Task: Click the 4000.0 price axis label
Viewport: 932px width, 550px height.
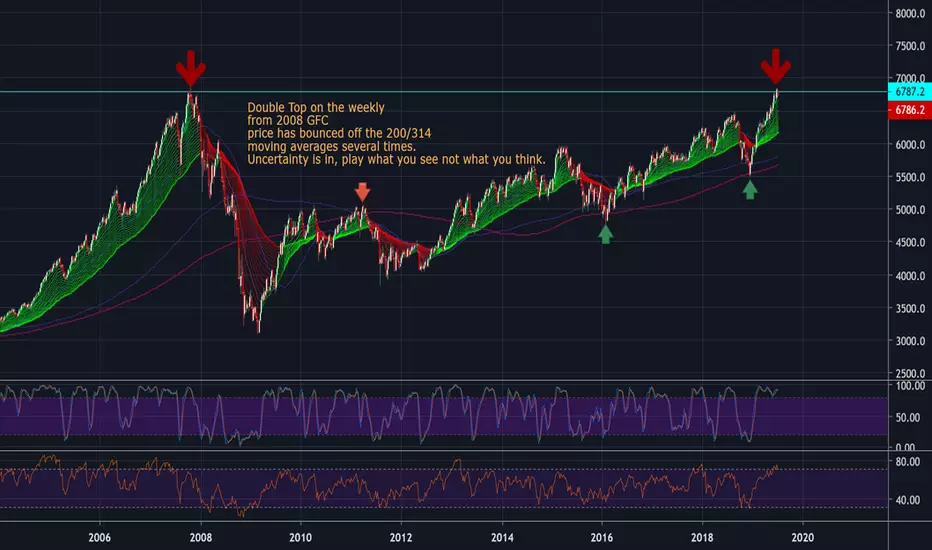Action: pyautogui.click(x=910, y=276)
